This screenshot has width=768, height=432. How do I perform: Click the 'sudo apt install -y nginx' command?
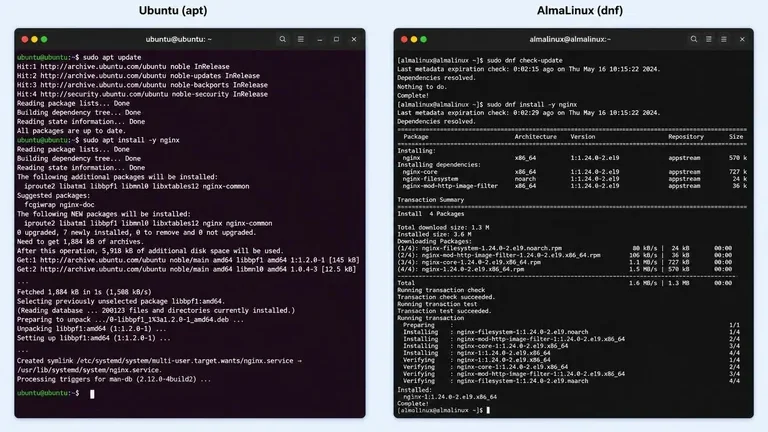point(131,140)
